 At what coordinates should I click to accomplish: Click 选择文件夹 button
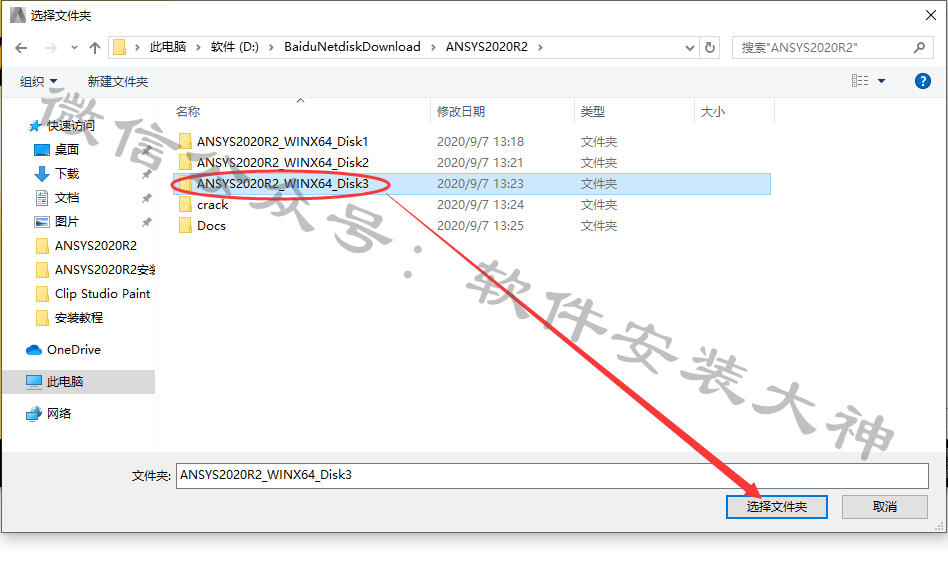pyautogui.click(x=776, y=507)
